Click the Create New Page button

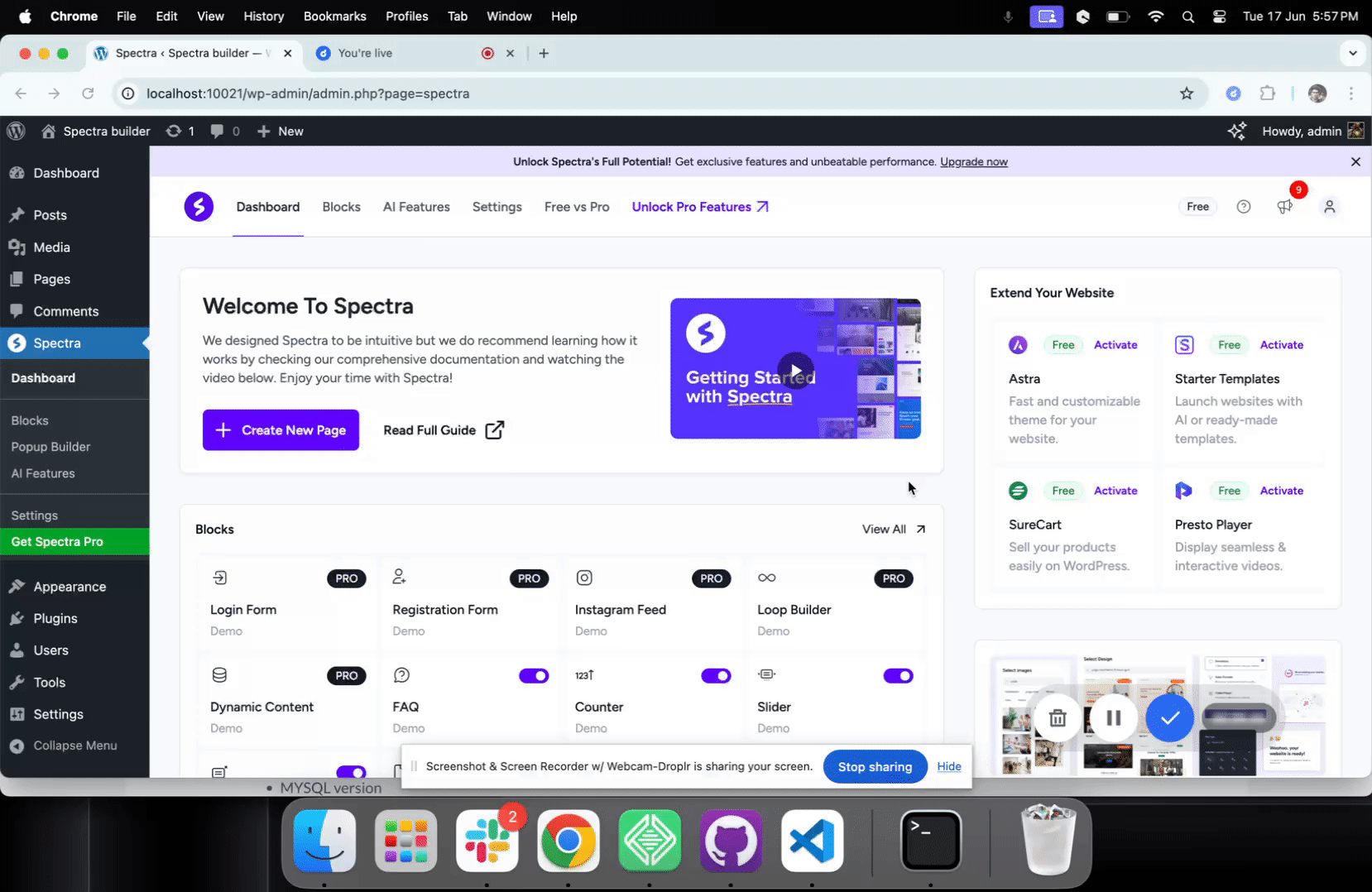pos(281,430)
